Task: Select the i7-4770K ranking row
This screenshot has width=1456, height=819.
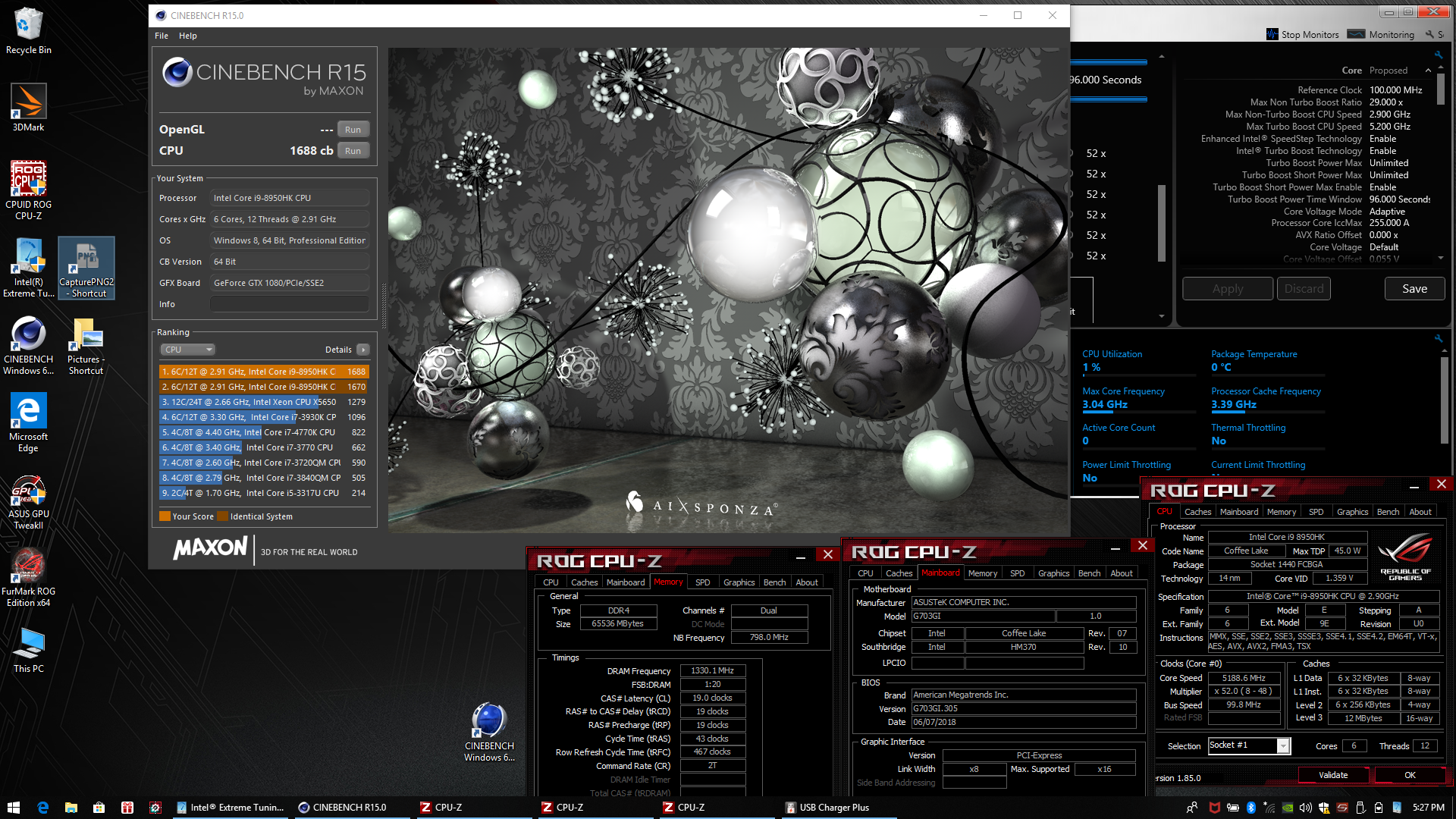Action: pos(264,432)
